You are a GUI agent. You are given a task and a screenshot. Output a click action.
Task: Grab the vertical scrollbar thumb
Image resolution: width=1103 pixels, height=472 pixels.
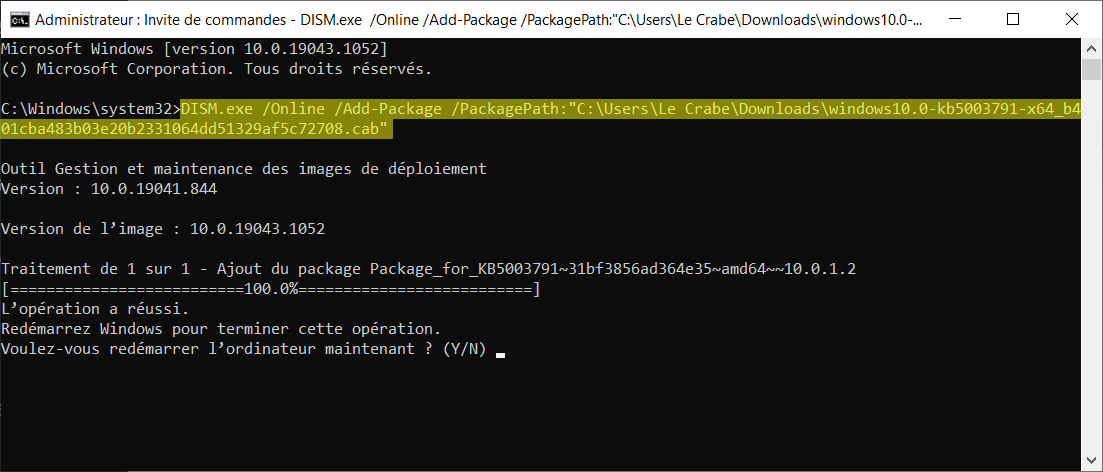(1092, 70)
